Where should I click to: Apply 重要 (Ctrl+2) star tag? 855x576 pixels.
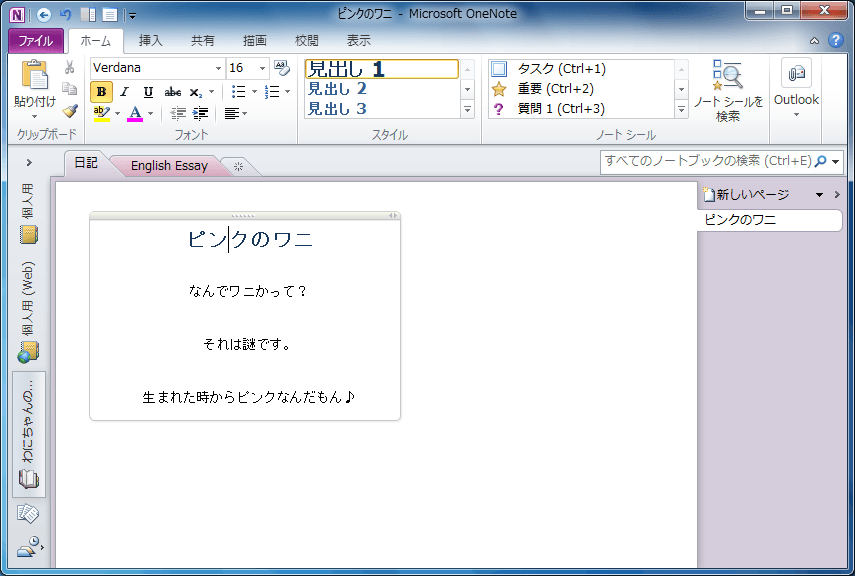click(581, 89)
